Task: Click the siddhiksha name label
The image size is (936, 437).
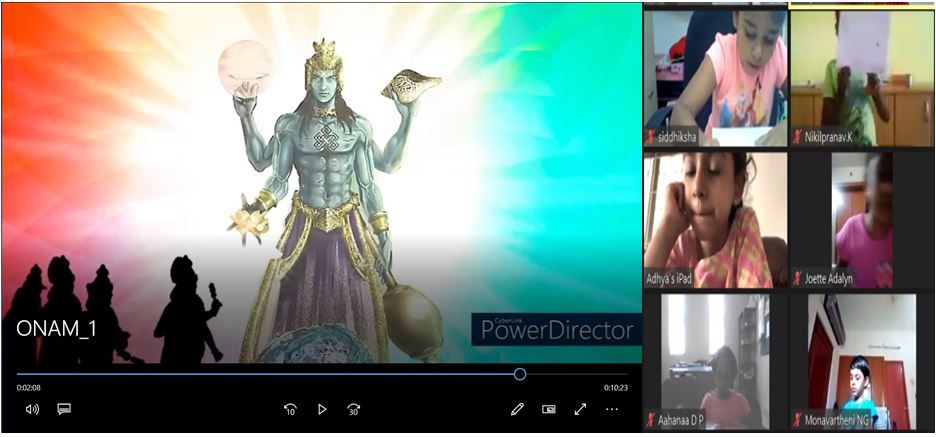Action: tap(678, 137)
